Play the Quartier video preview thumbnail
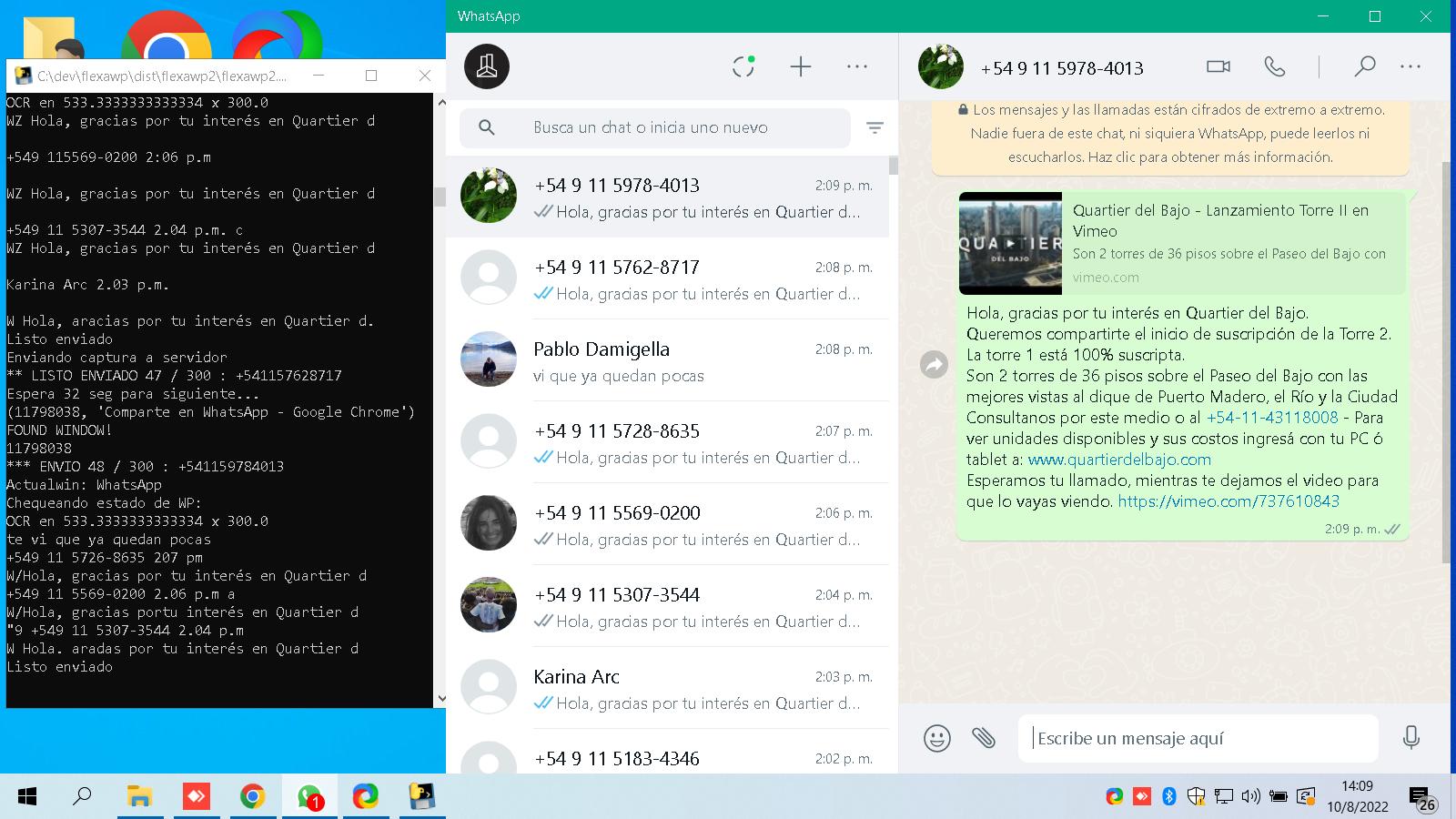This screenshot has width=1456, height=819. coord(1010,243)
